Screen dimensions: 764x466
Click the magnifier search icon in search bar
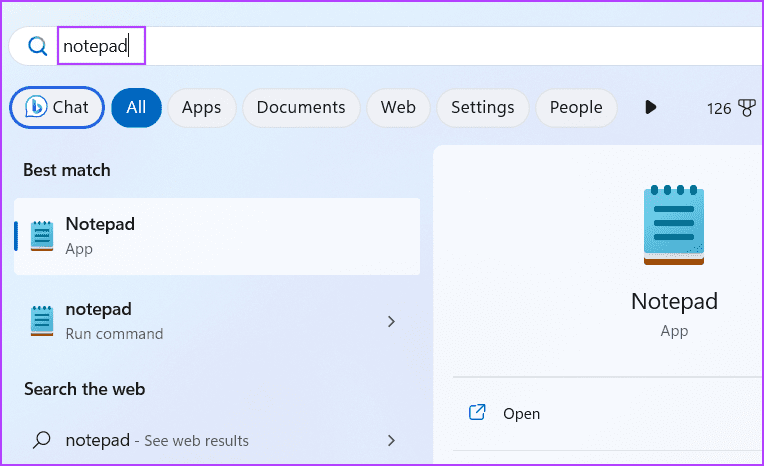[38, 46]
